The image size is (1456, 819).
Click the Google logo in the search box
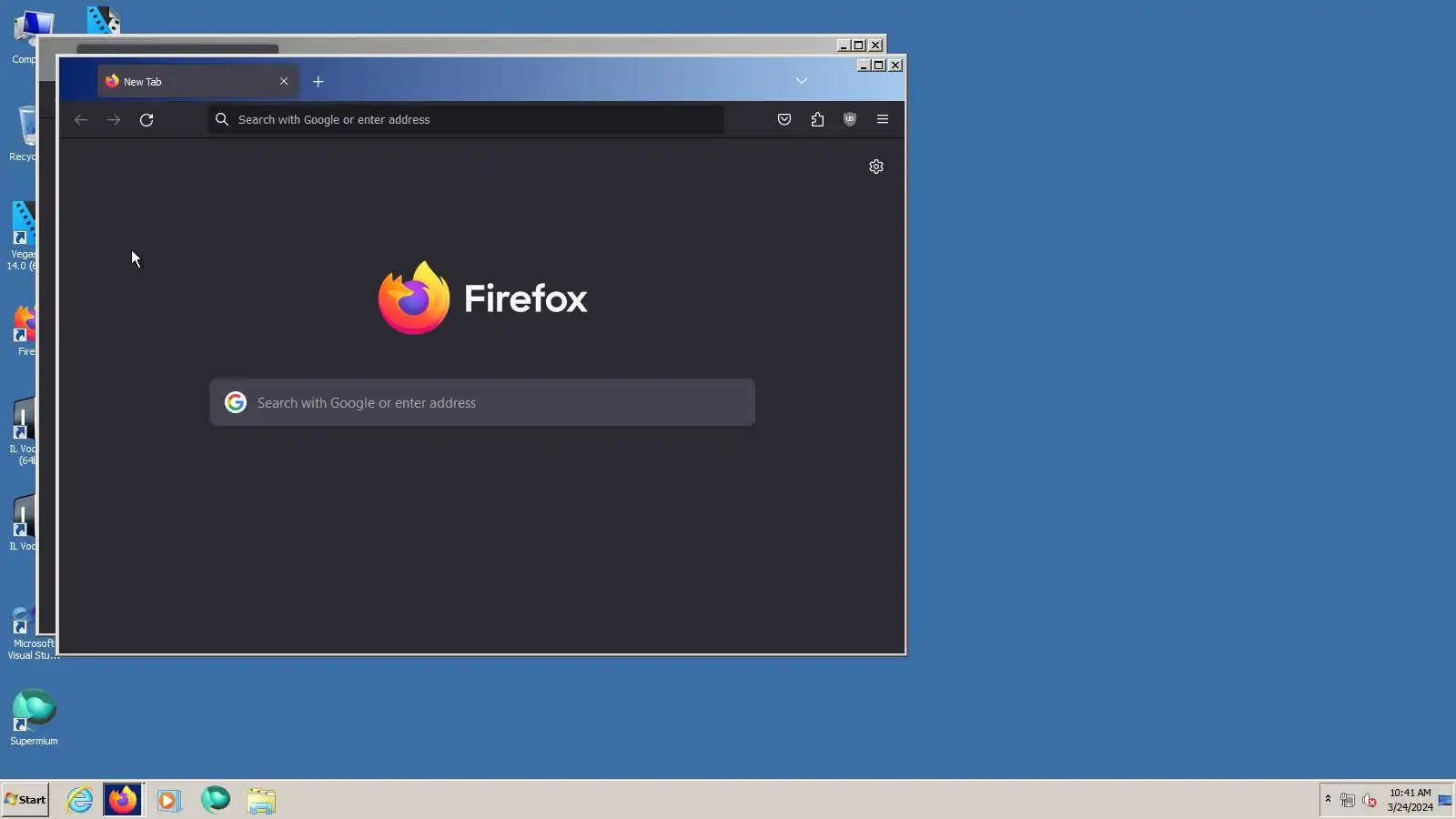pyautogui.click(x=236, y=402)
